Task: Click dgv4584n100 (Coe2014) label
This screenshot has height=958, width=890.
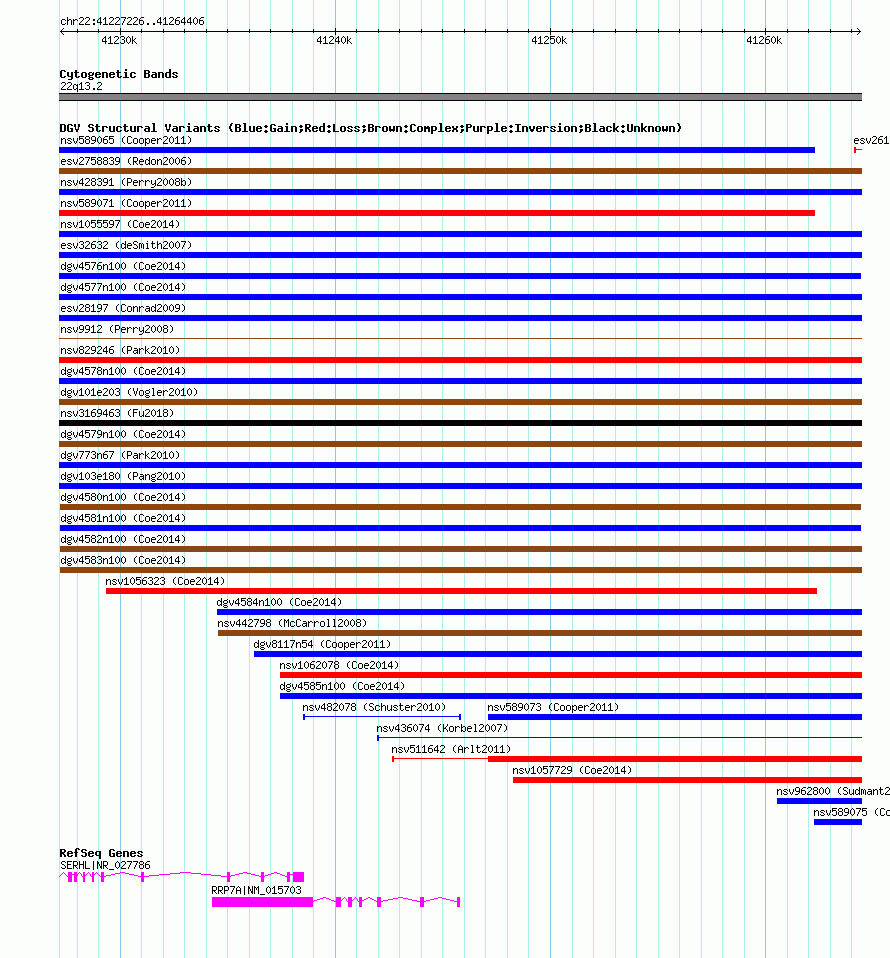Action: click(x=279, y=602)
